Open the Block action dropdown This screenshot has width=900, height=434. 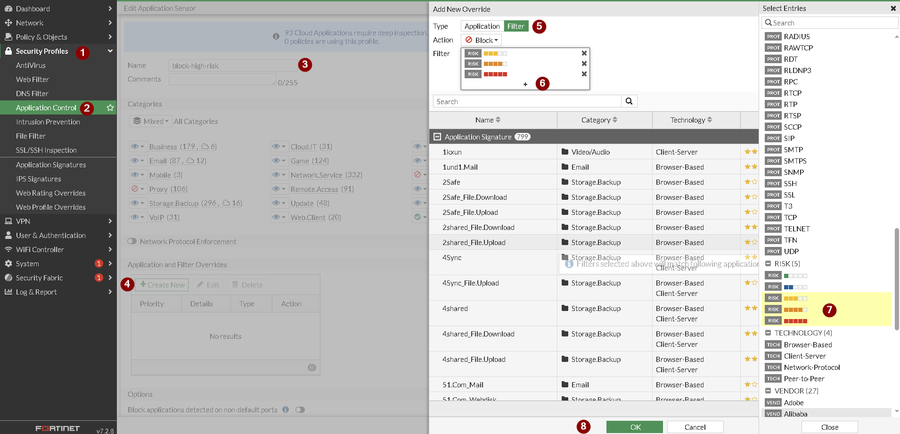pos(481,40)
